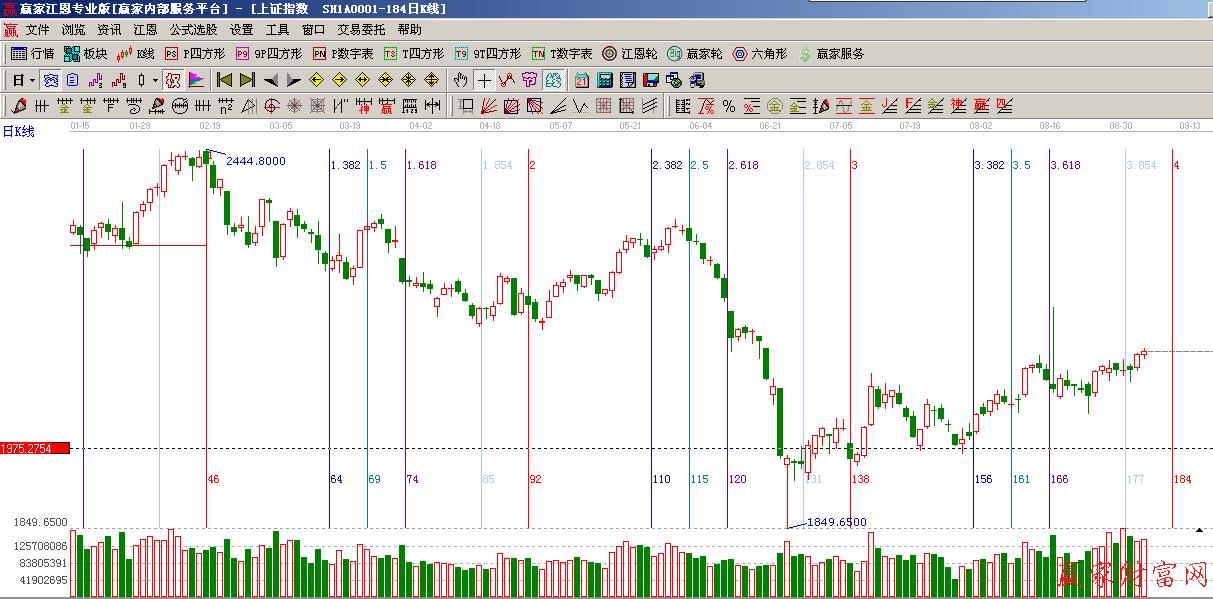
Task: Toggle the crosshair cursor button
Action: pyautogui.click(x=484, y=80)
